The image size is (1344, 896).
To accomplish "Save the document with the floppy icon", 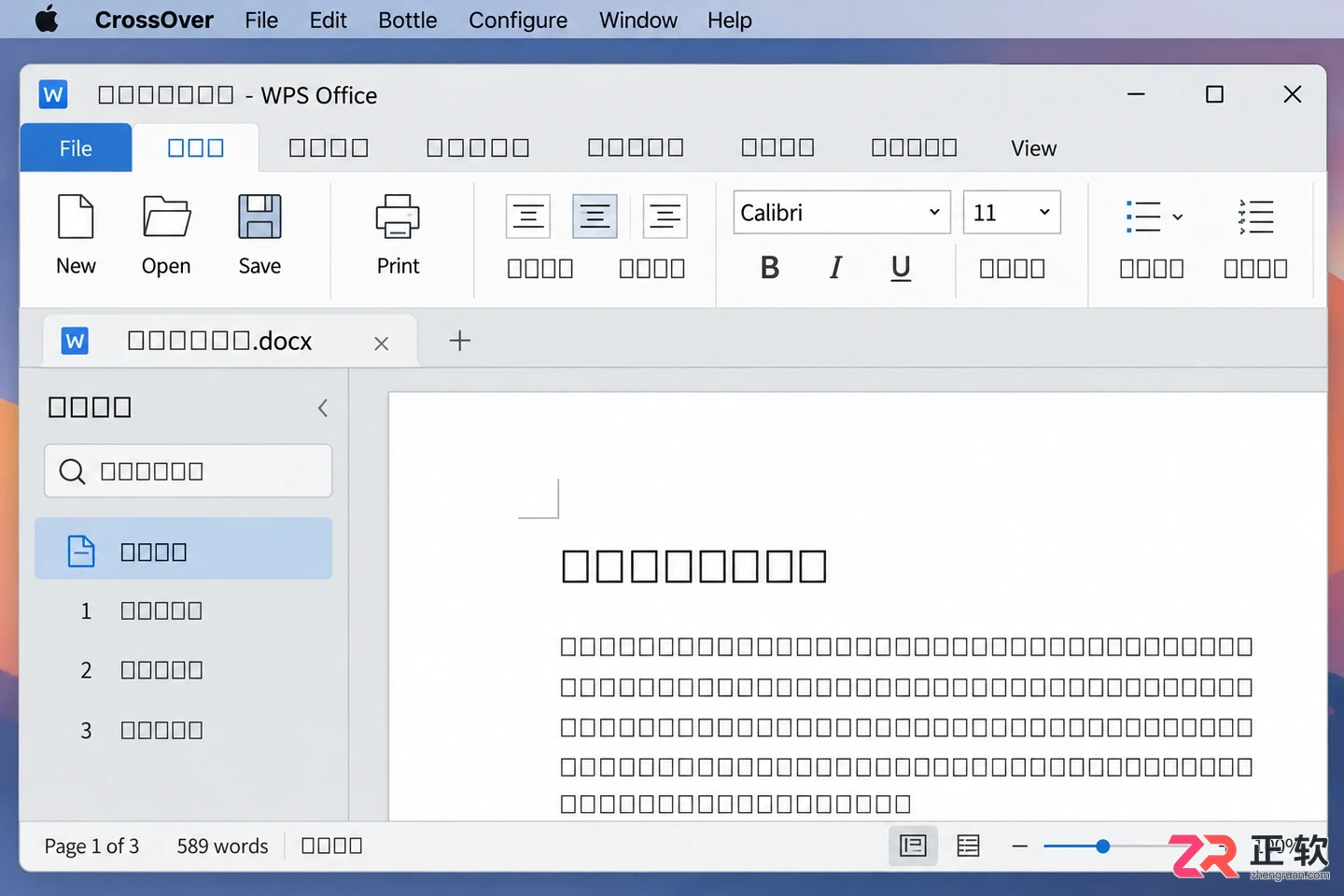I will tap(259, 217).
